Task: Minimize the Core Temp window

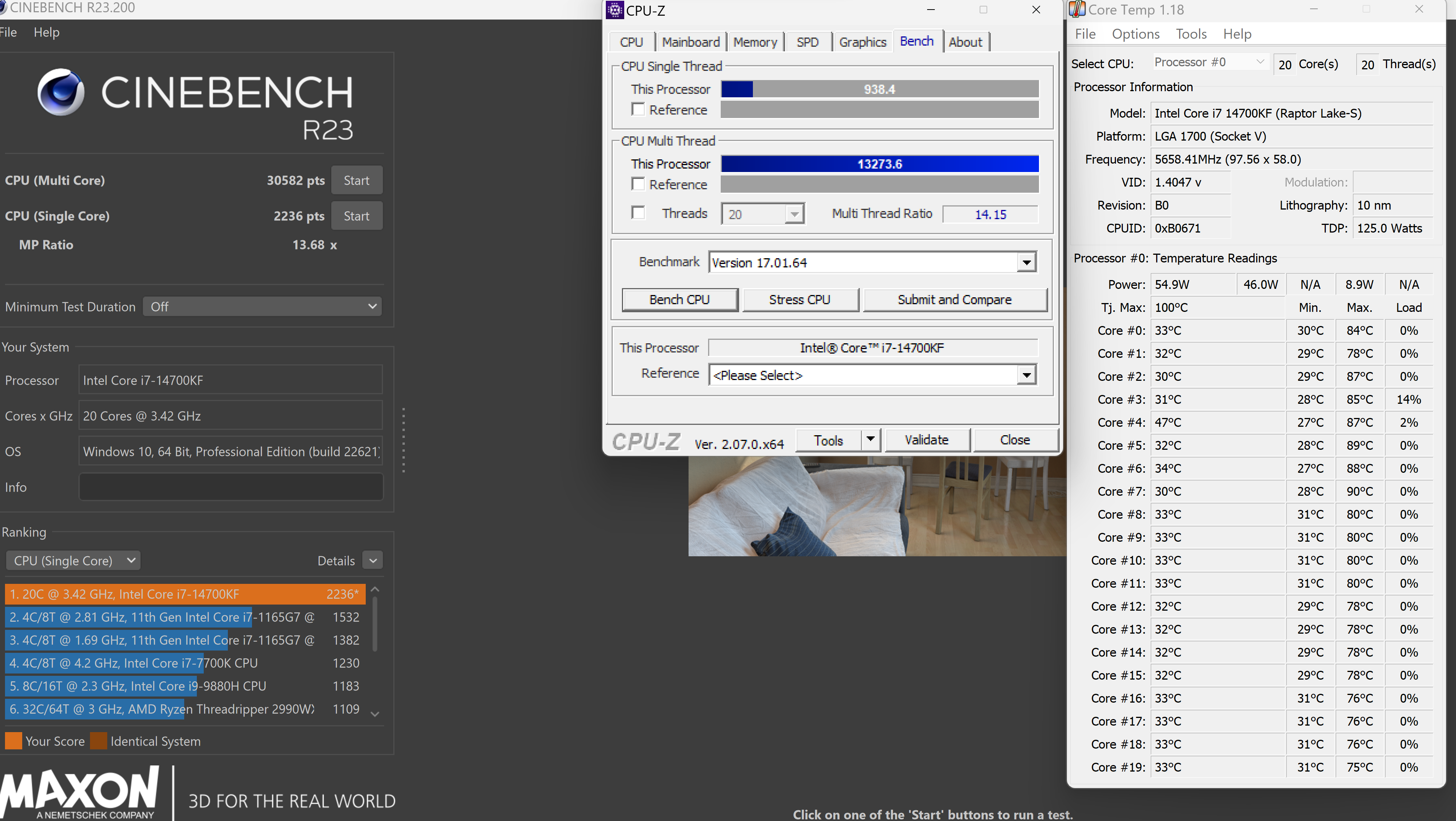Action: click(x=1313, y=9)
